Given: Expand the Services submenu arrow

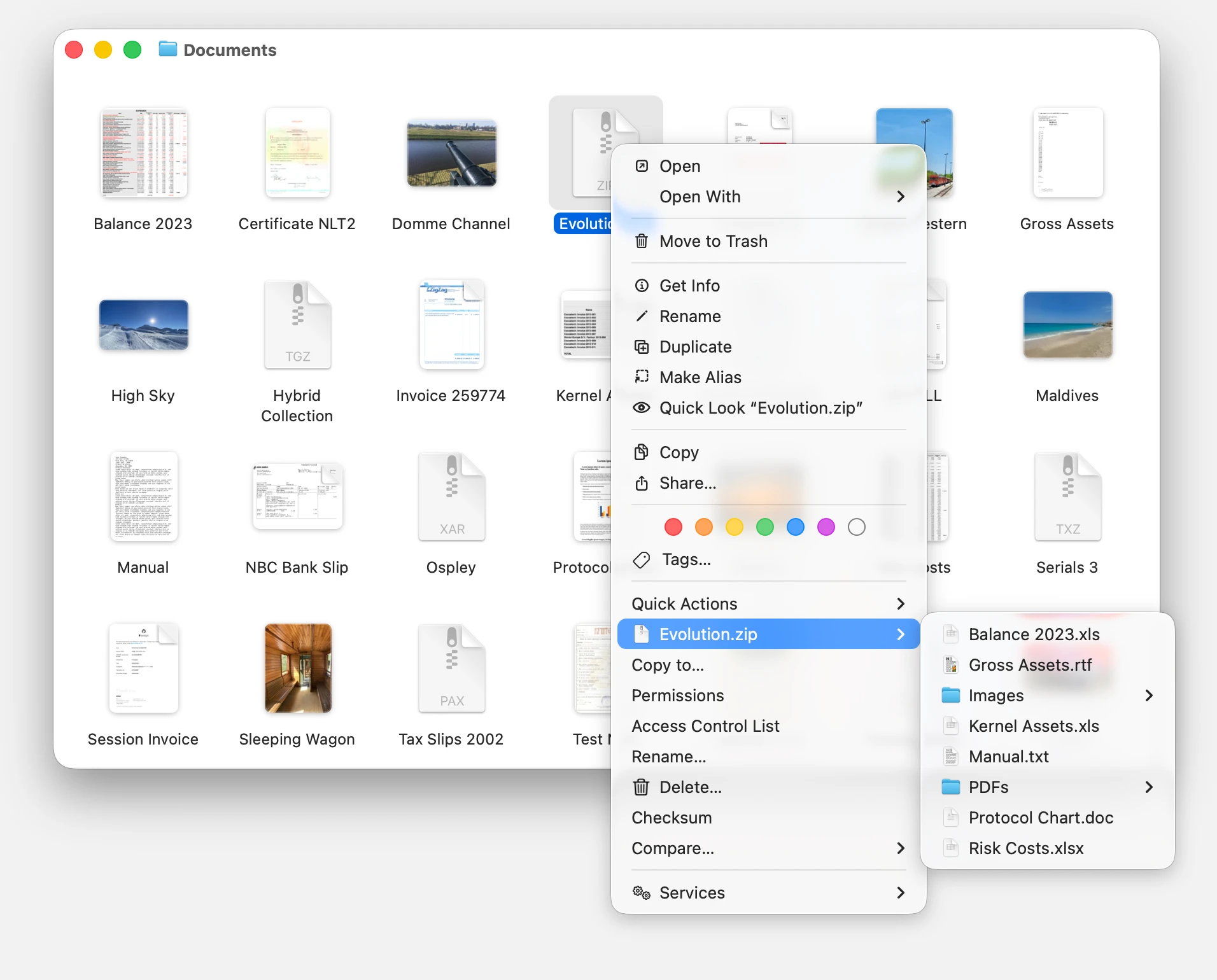Looking at the screenshot, I should (x=901, y=893).
